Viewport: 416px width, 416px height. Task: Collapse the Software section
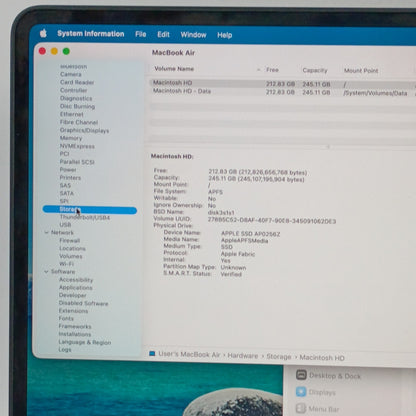[46, 272]
